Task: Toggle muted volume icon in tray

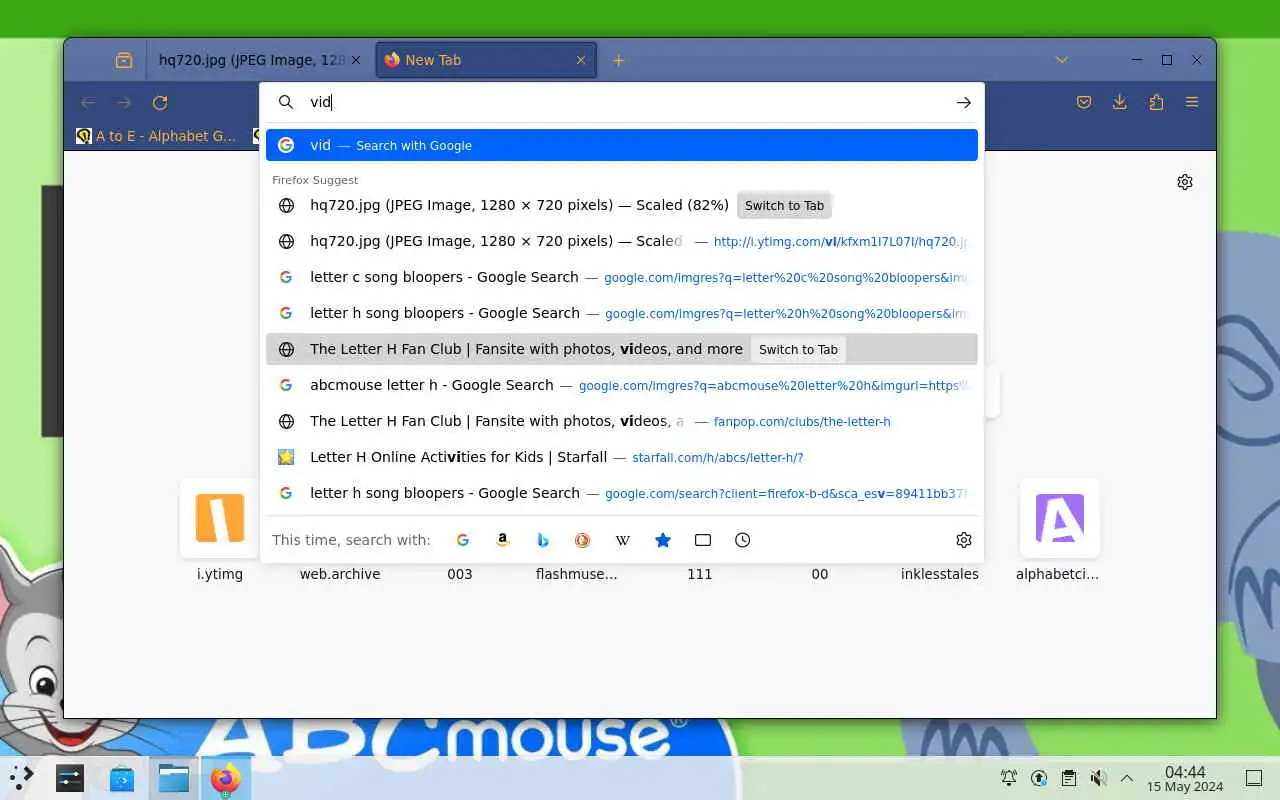Action: tap(1098, 778)
